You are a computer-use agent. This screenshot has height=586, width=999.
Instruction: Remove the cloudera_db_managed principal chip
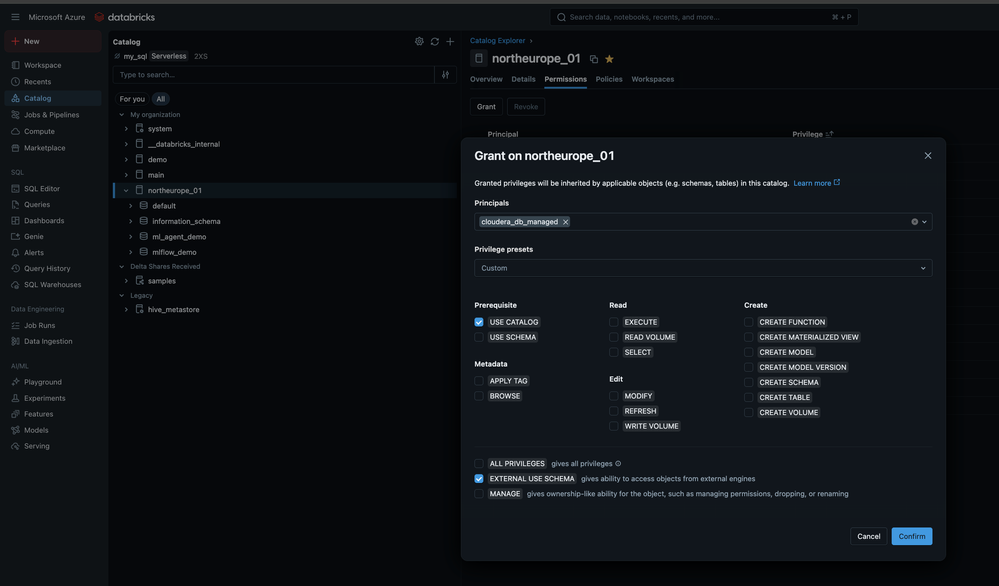pos(565,222)
